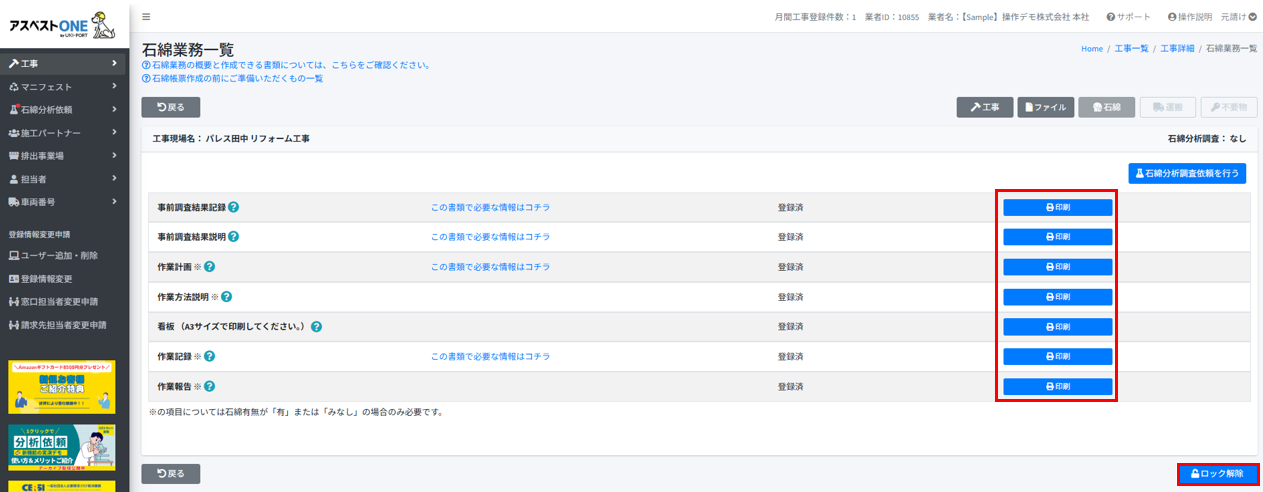
Task: Click the hamburger menu icon in header
Action: click(x=146, y=17)
